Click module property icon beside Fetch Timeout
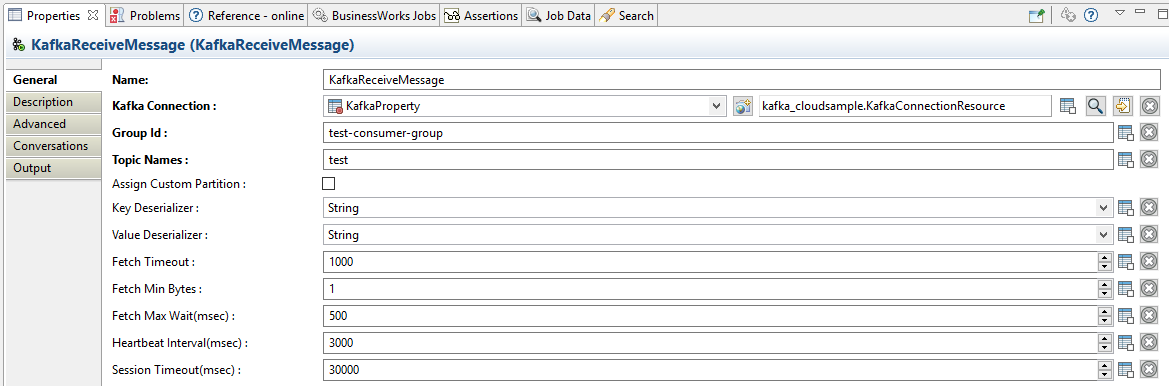The image size is (1169, 386). (1126, 262)
